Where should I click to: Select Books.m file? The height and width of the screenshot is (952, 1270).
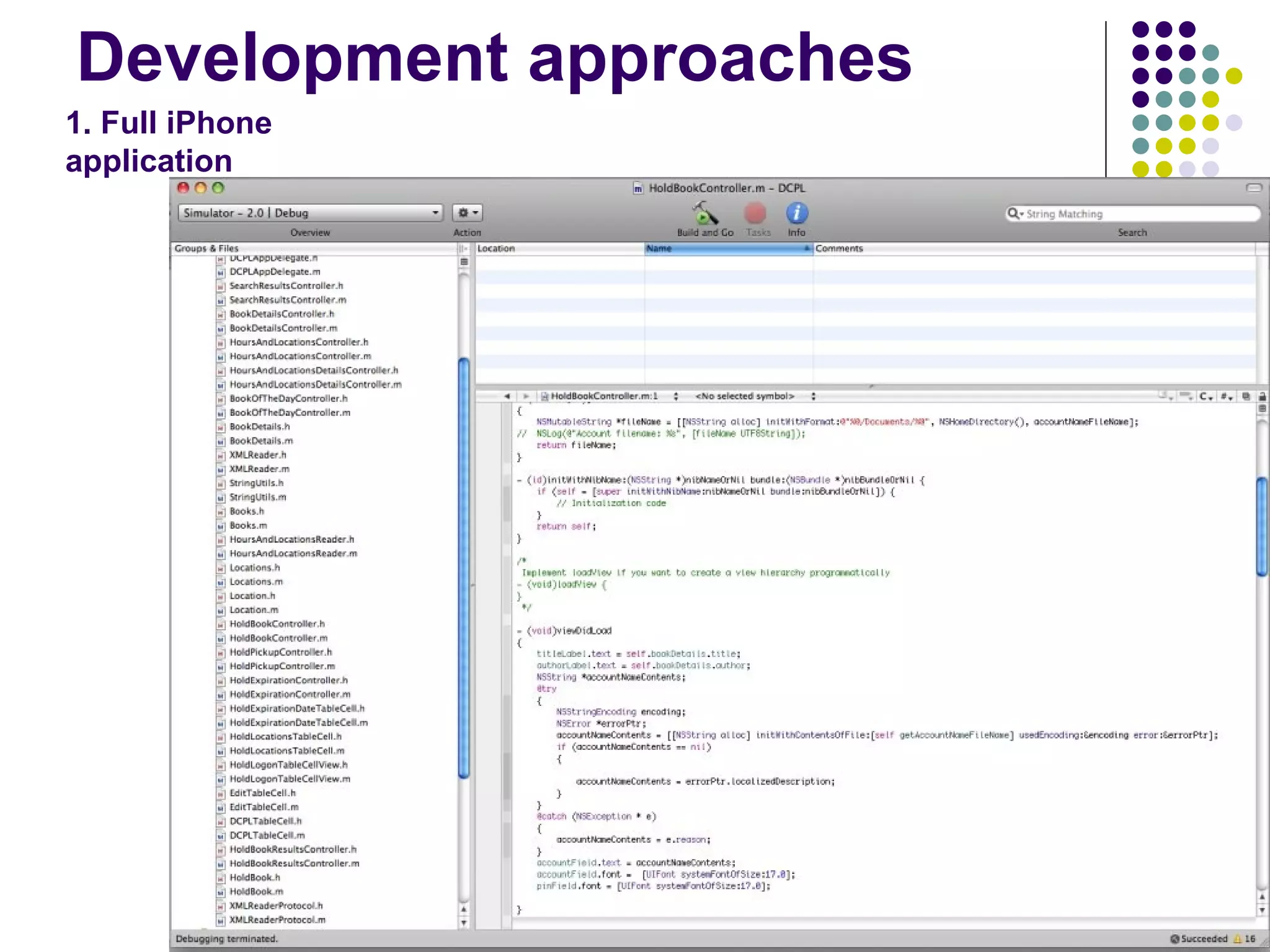click(x=248, y=526)
